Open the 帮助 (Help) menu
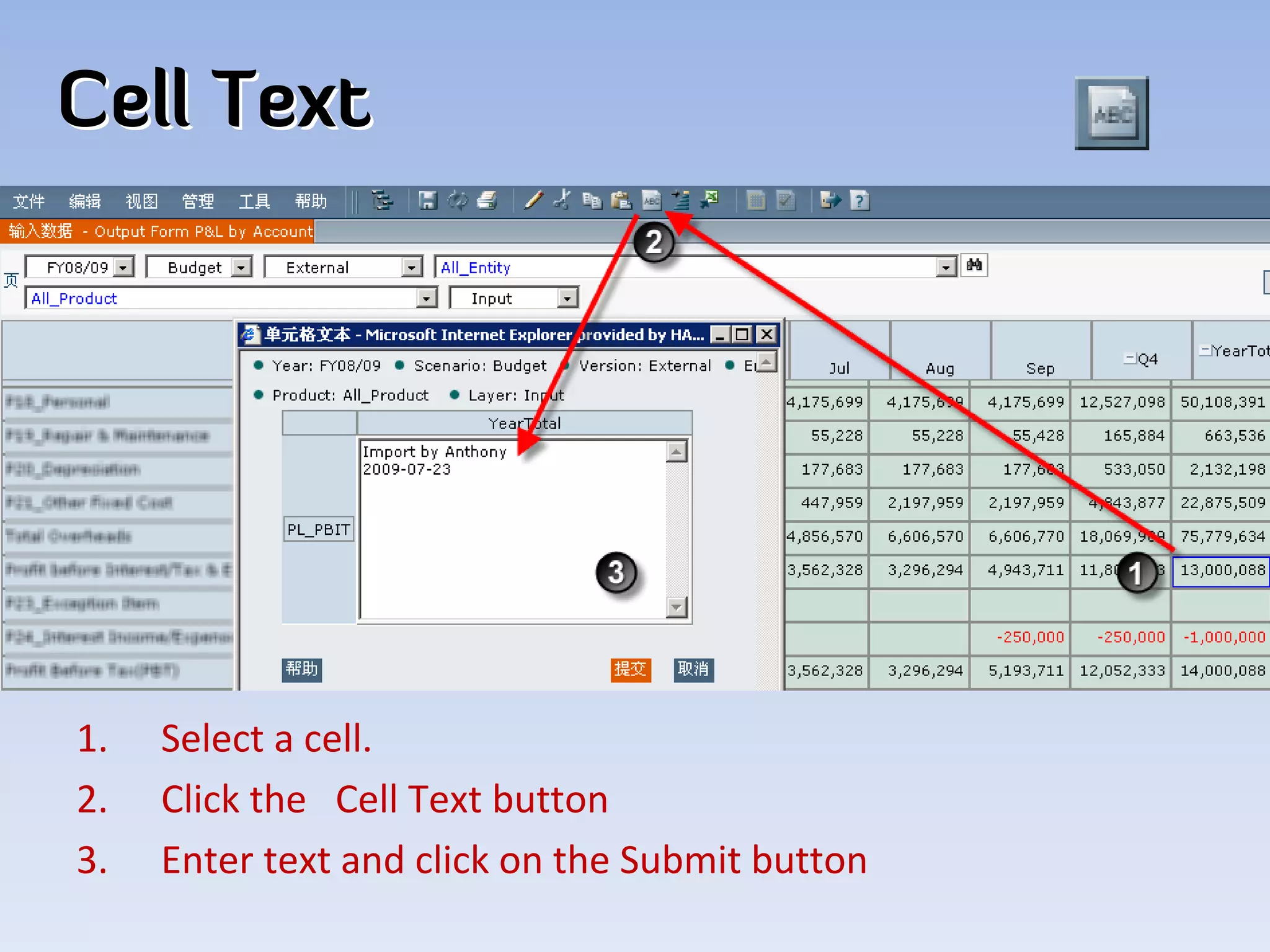Screen dimensions: 1270x952 coord(311,201)
